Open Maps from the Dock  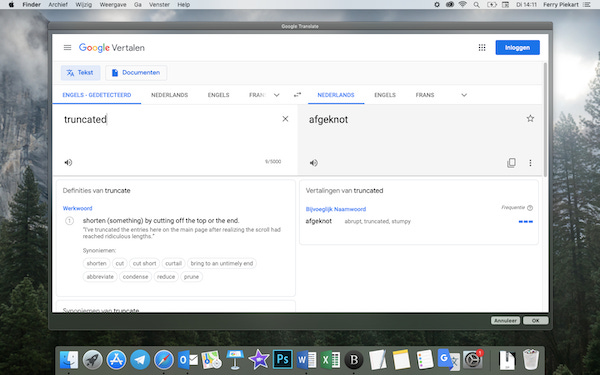211,360
